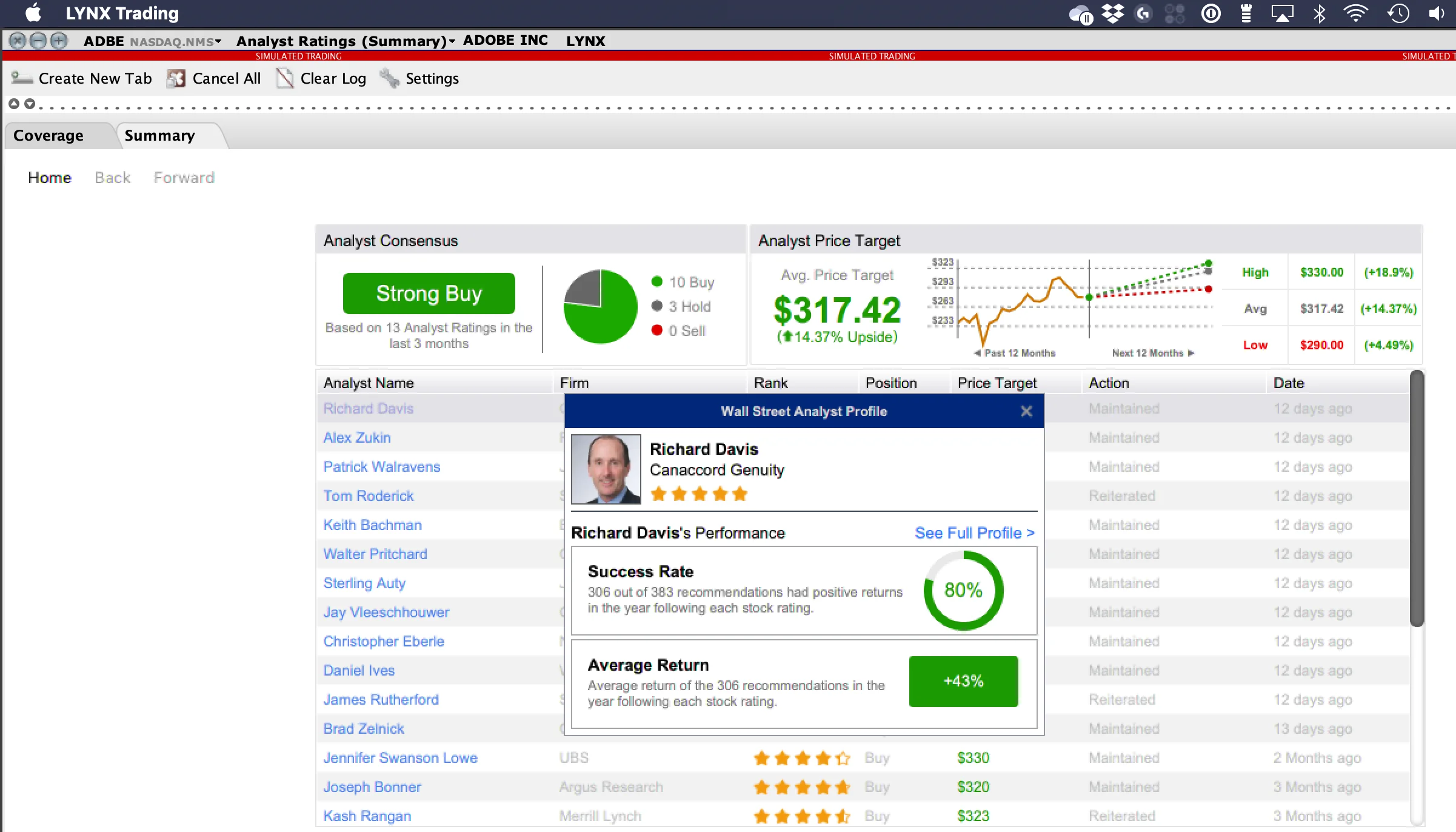Click the Cancel All icon
This screenshot has width=1456, height=832.
click(176, 78)
